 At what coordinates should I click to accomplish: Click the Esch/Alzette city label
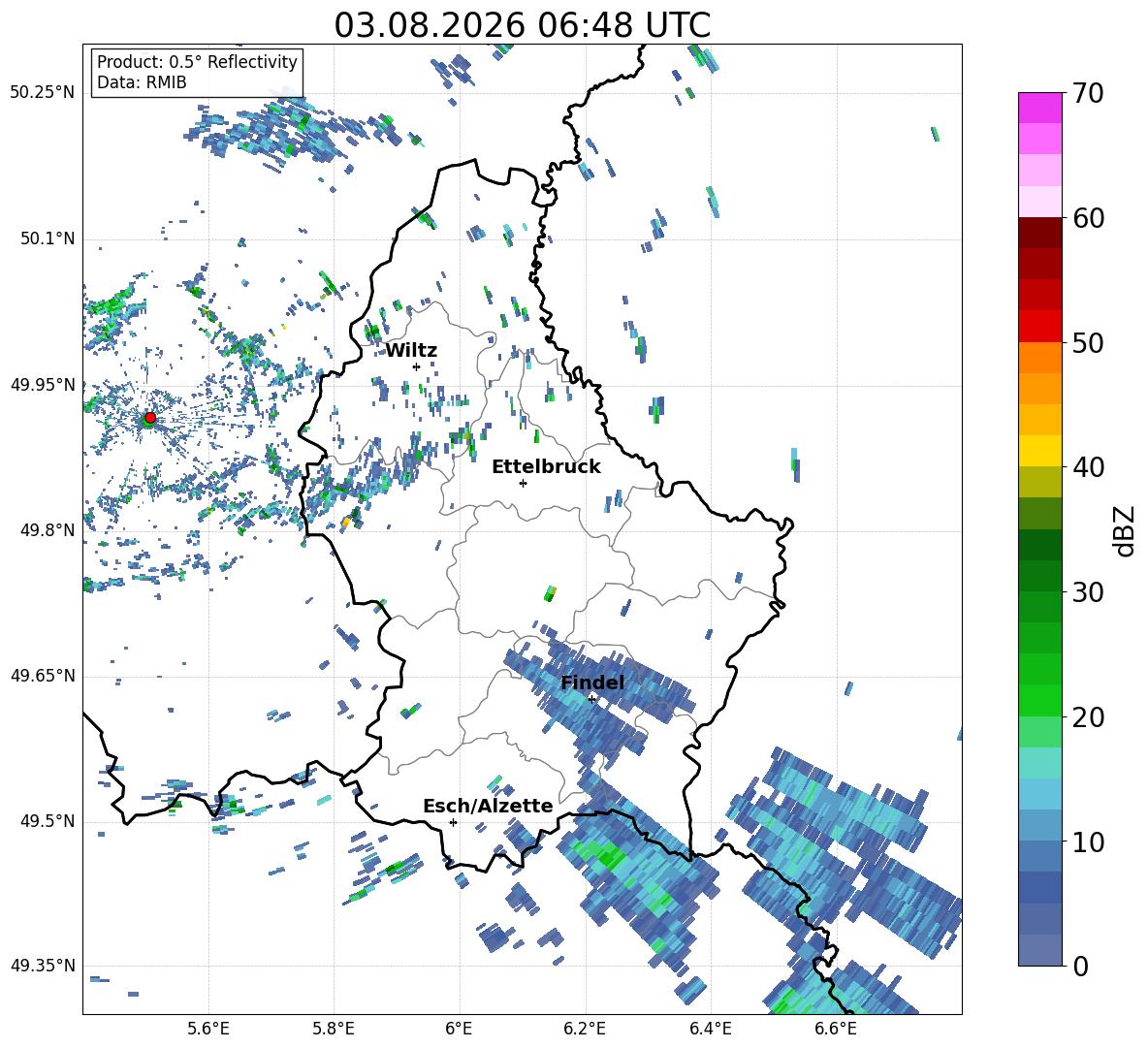489,806
